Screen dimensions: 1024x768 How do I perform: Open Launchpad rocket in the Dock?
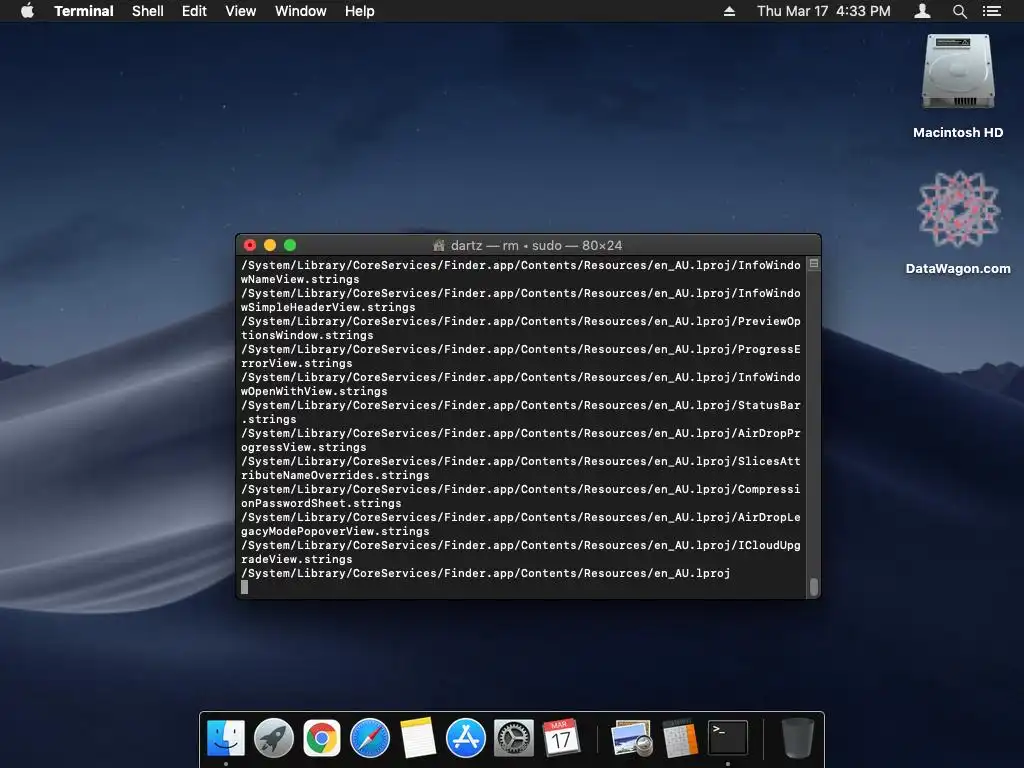274,738
